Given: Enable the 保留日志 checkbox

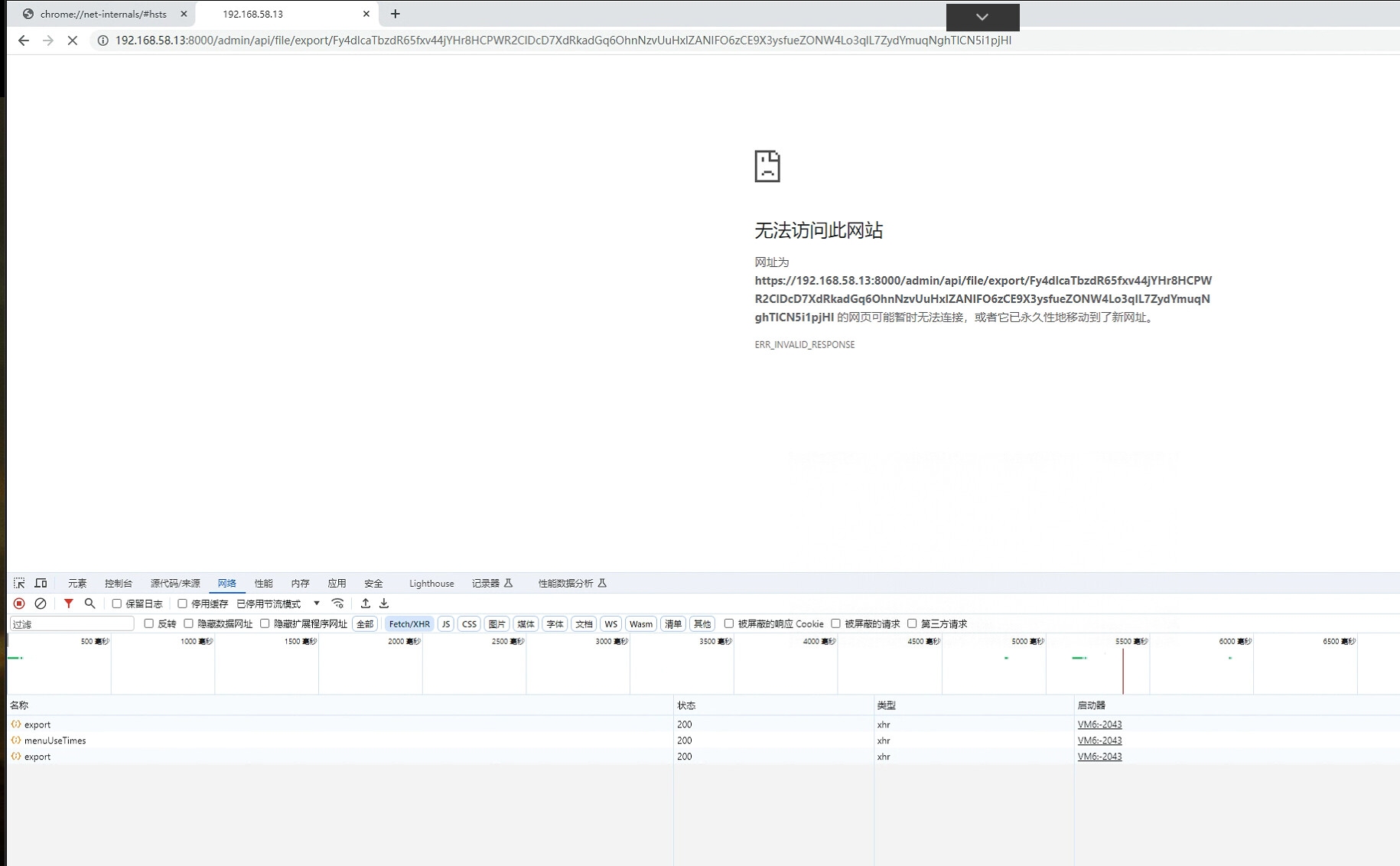Looking at the screenshot, I should coord(117,604).
